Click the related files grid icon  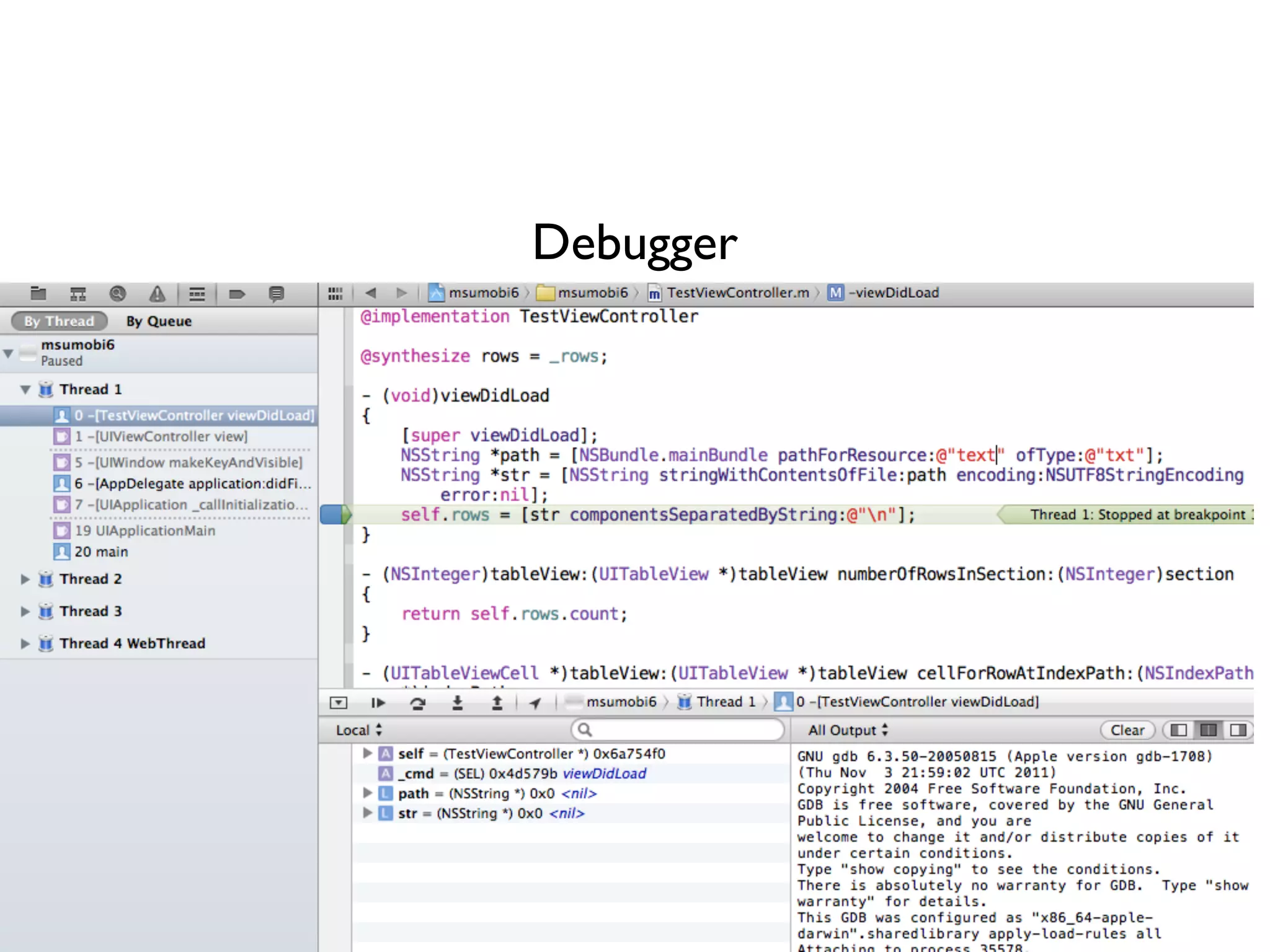point(335,293)
